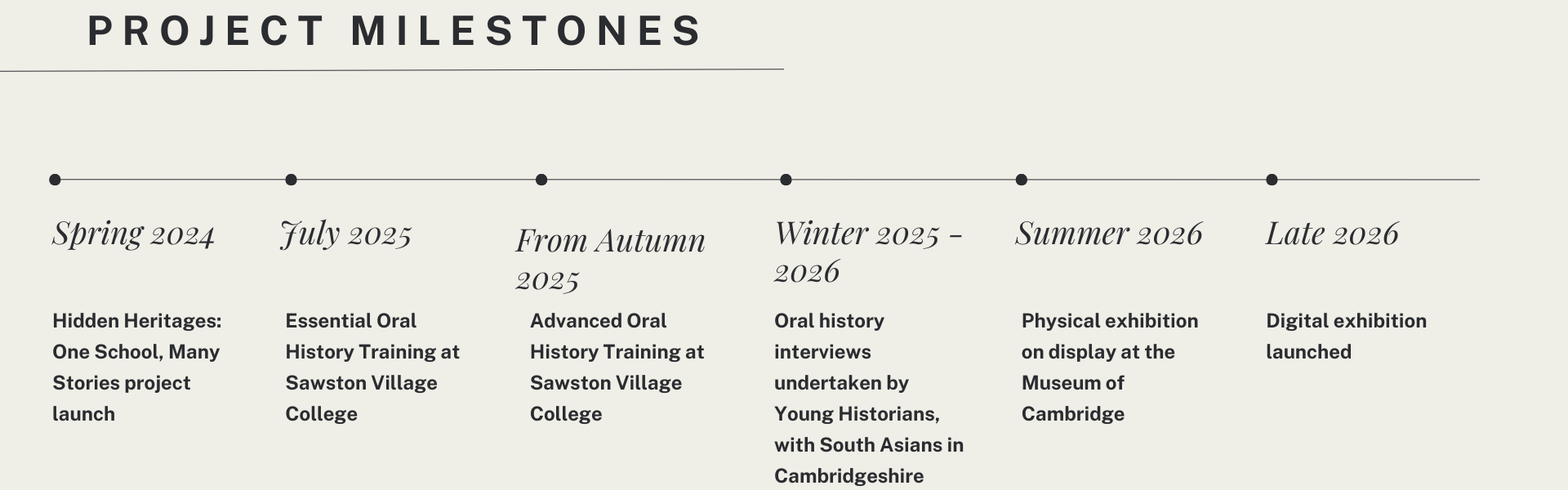
Task: Select the Digital exhibition launched text
Action: click(x=1346, y=336)
